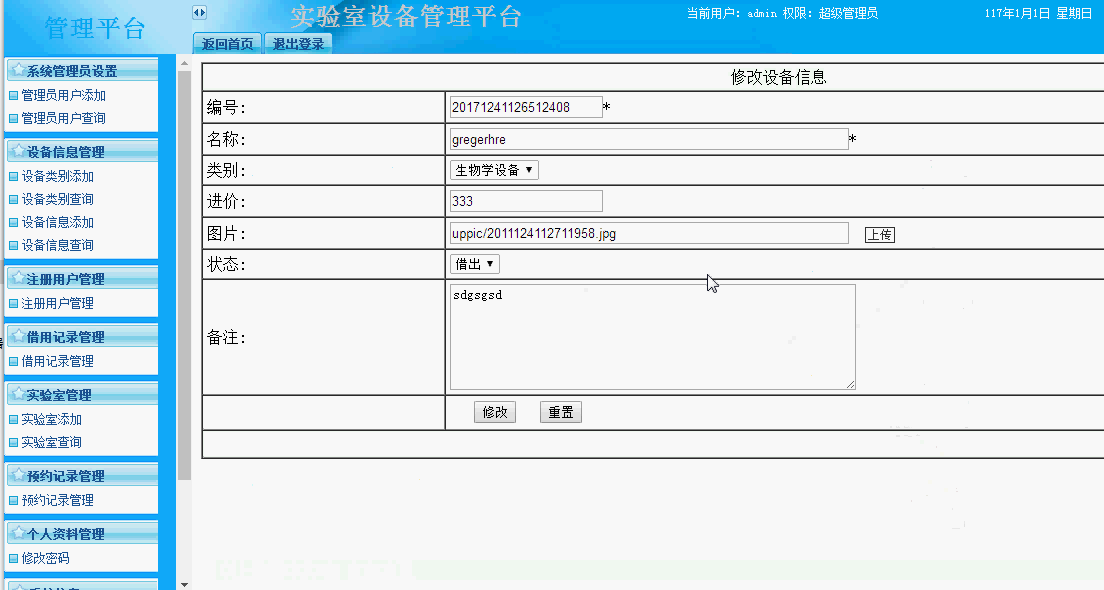1104x590 pixels.
Task: Open 实验室添加 link
Action: [51, 420]
